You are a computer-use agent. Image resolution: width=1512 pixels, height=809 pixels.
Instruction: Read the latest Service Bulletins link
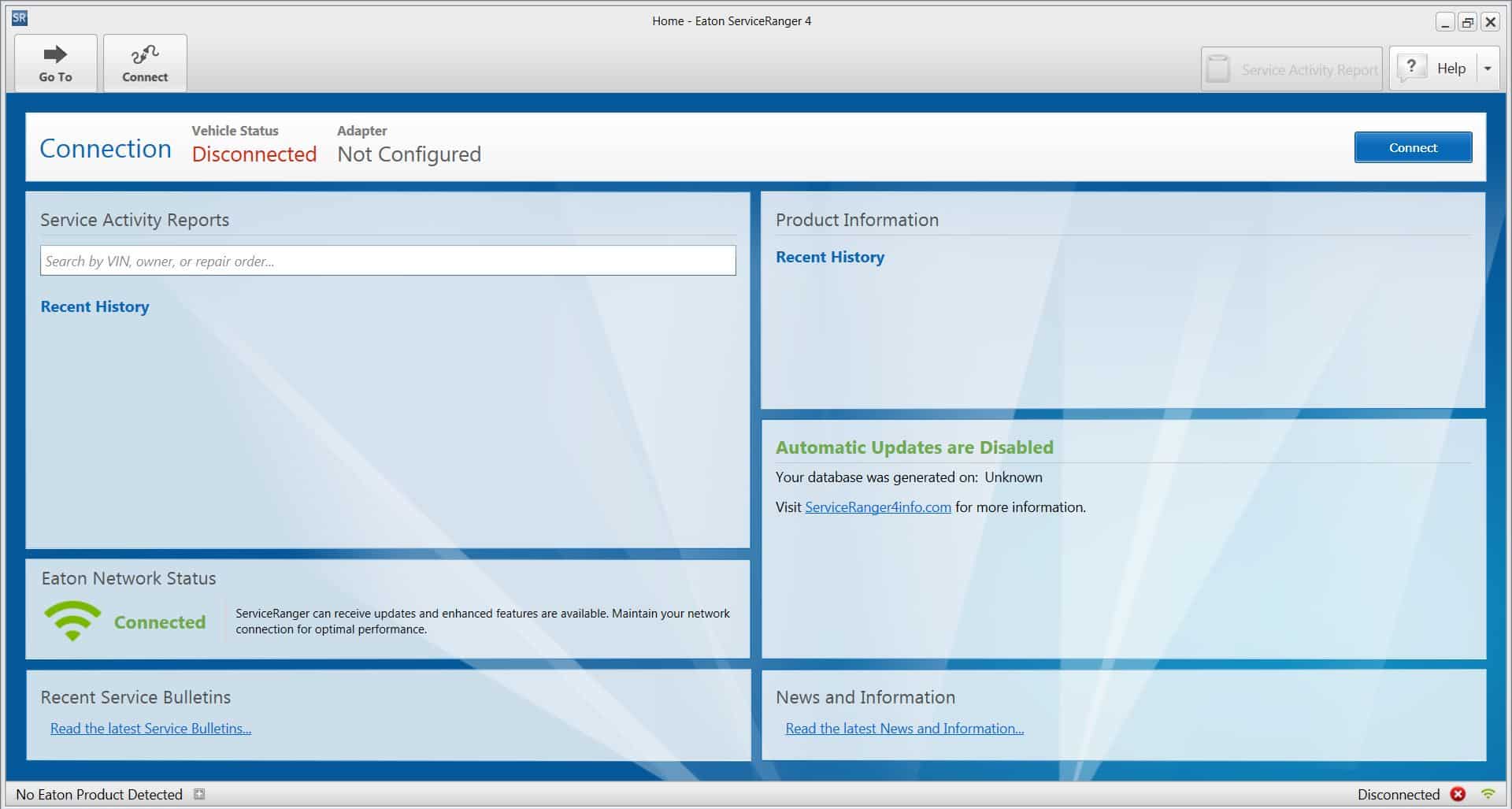tap(150, 729)
